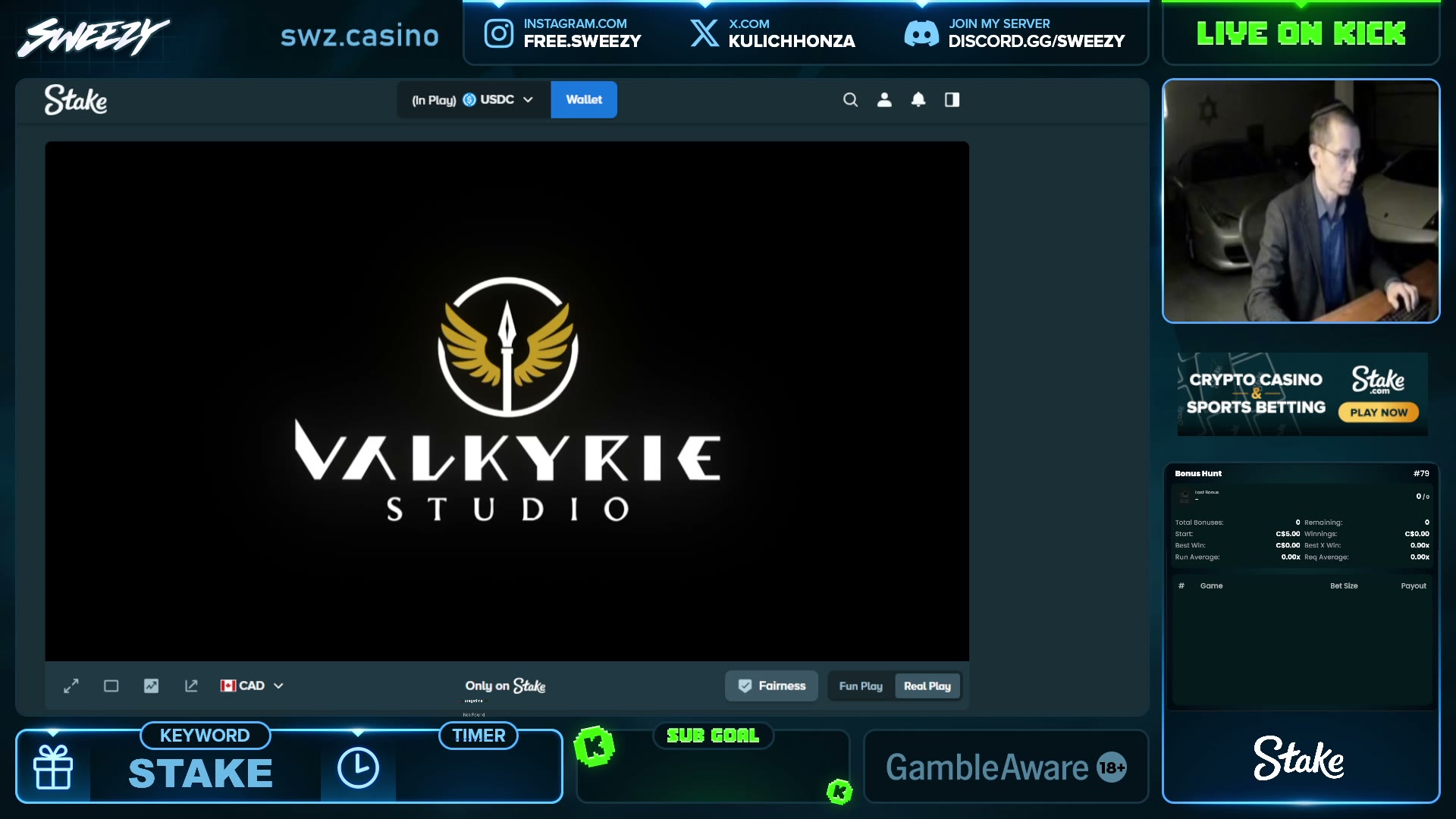Click the webcam video thumbnail
This screenshot has height=819, width=1456.
click(x=1301, y=201)
